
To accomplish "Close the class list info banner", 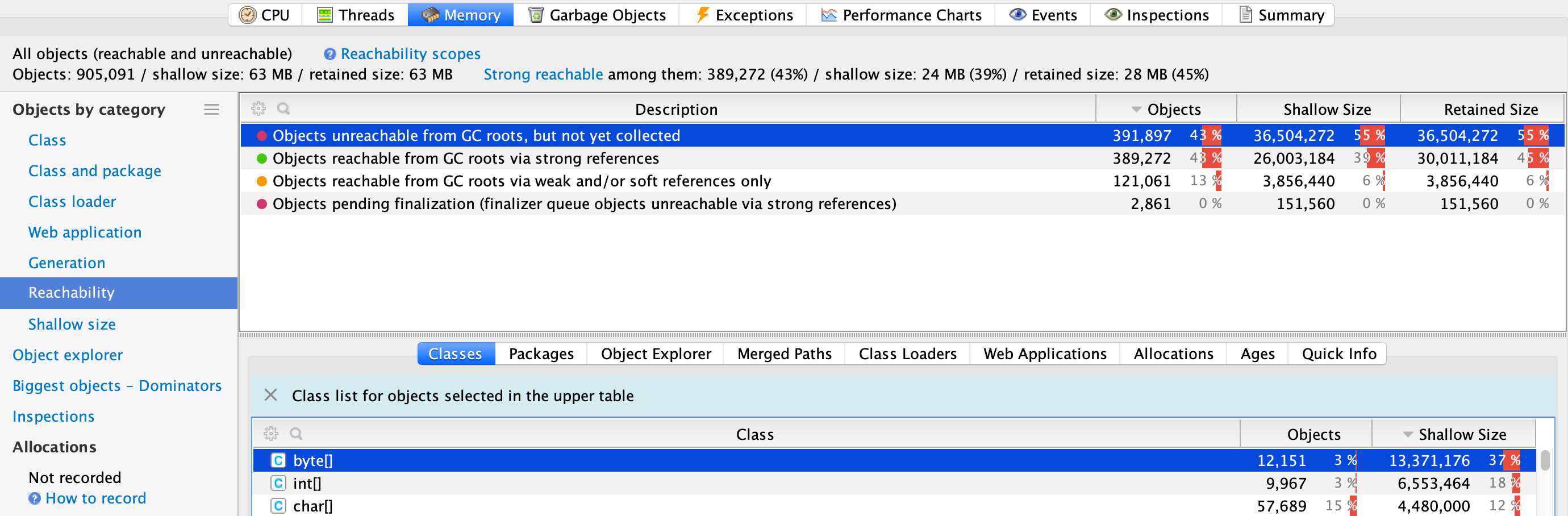I will coord(271,396).
